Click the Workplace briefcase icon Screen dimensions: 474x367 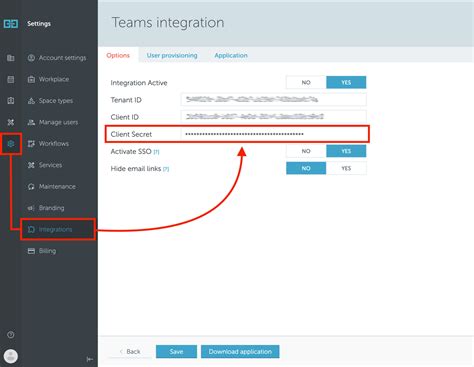pyautogui.click(x=31, y=79)
